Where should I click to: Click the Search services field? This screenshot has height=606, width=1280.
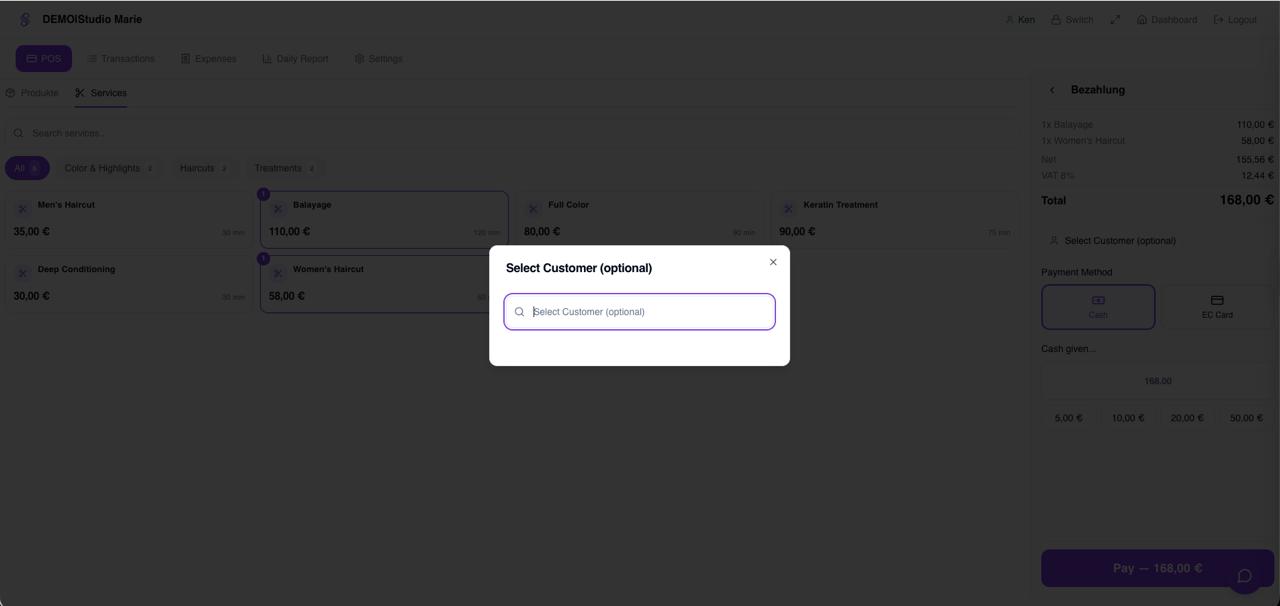pyautogui.click(x=510, y=133)
